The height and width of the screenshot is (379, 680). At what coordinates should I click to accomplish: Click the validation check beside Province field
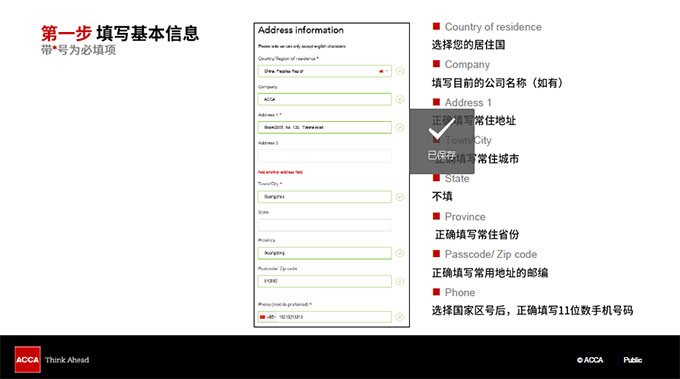click(x=400, y=253)
